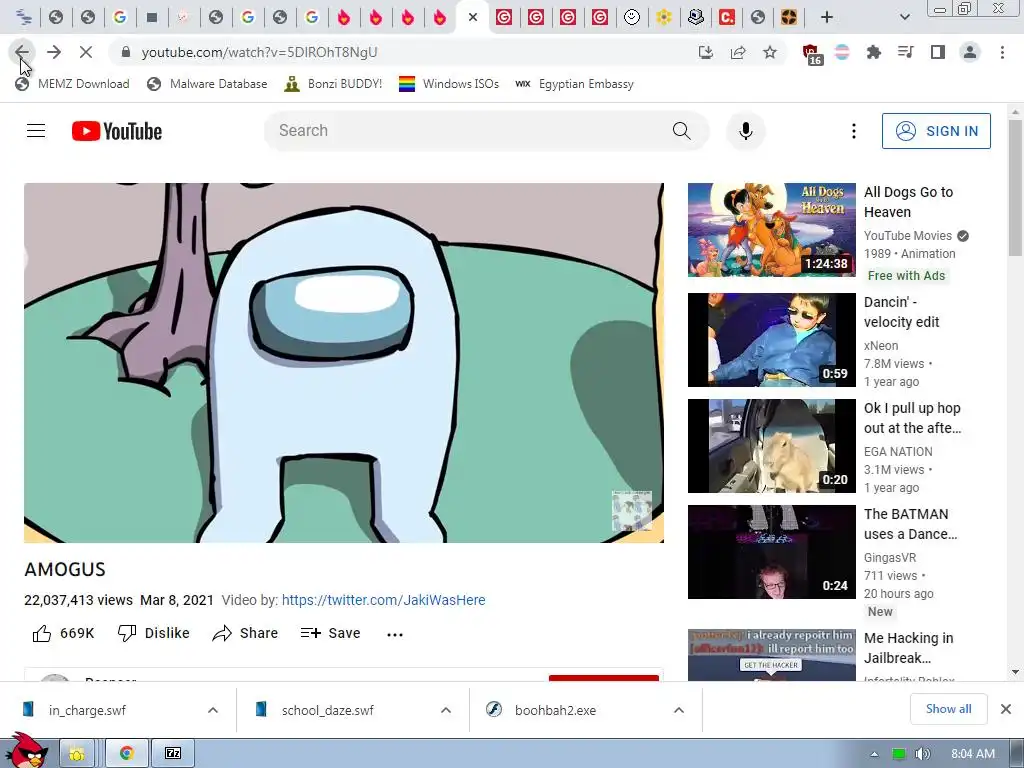This screenshot has width=1024, height=768.
Task: Switch to the red C. icon tab
Action: 727,18
